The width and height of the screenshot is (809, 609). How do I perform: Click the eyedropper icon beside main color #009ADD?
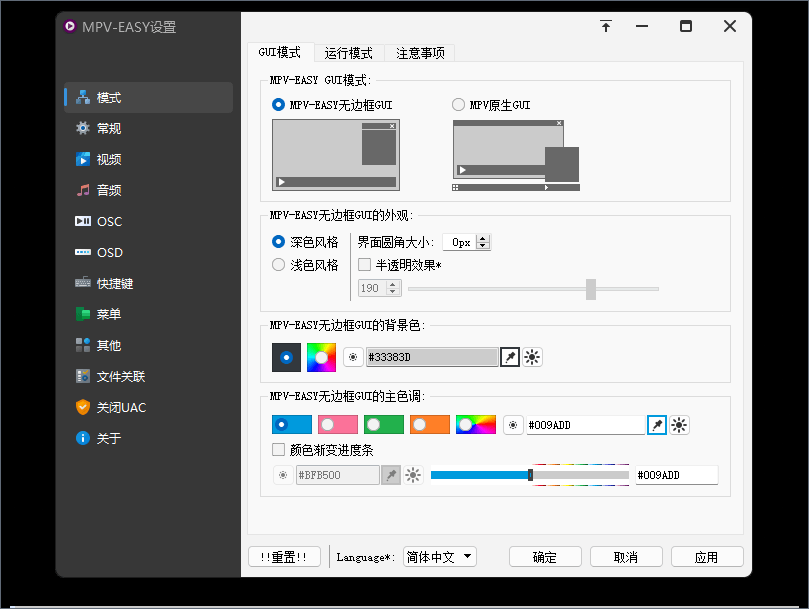click(x=657, y=425)
